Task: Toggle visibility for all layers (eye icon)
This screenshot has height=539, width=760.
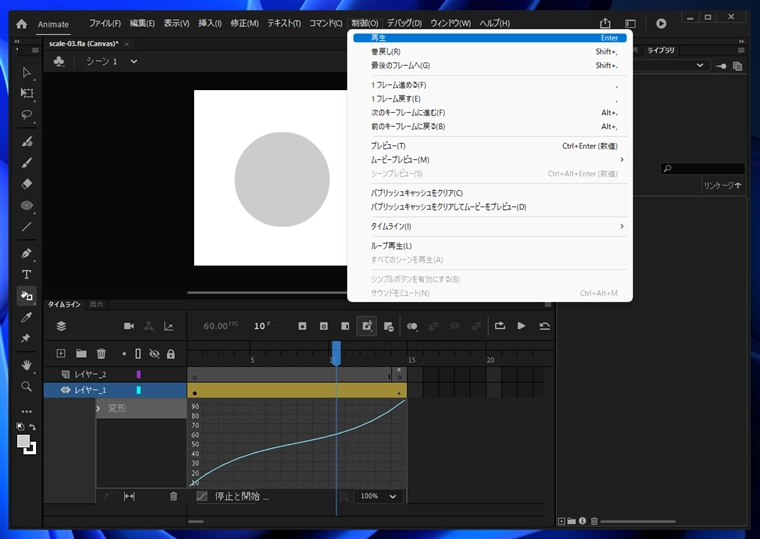Action: 154,353
